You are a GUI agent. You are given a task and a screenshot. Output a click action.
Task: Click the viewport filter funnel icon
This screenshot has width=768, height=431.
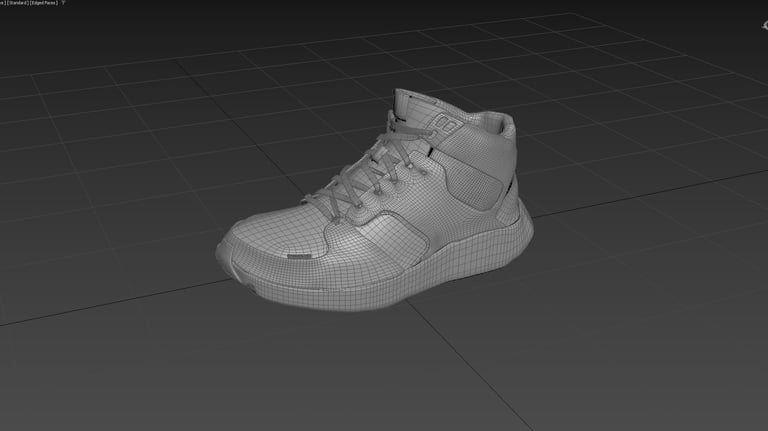click(63, 2)
